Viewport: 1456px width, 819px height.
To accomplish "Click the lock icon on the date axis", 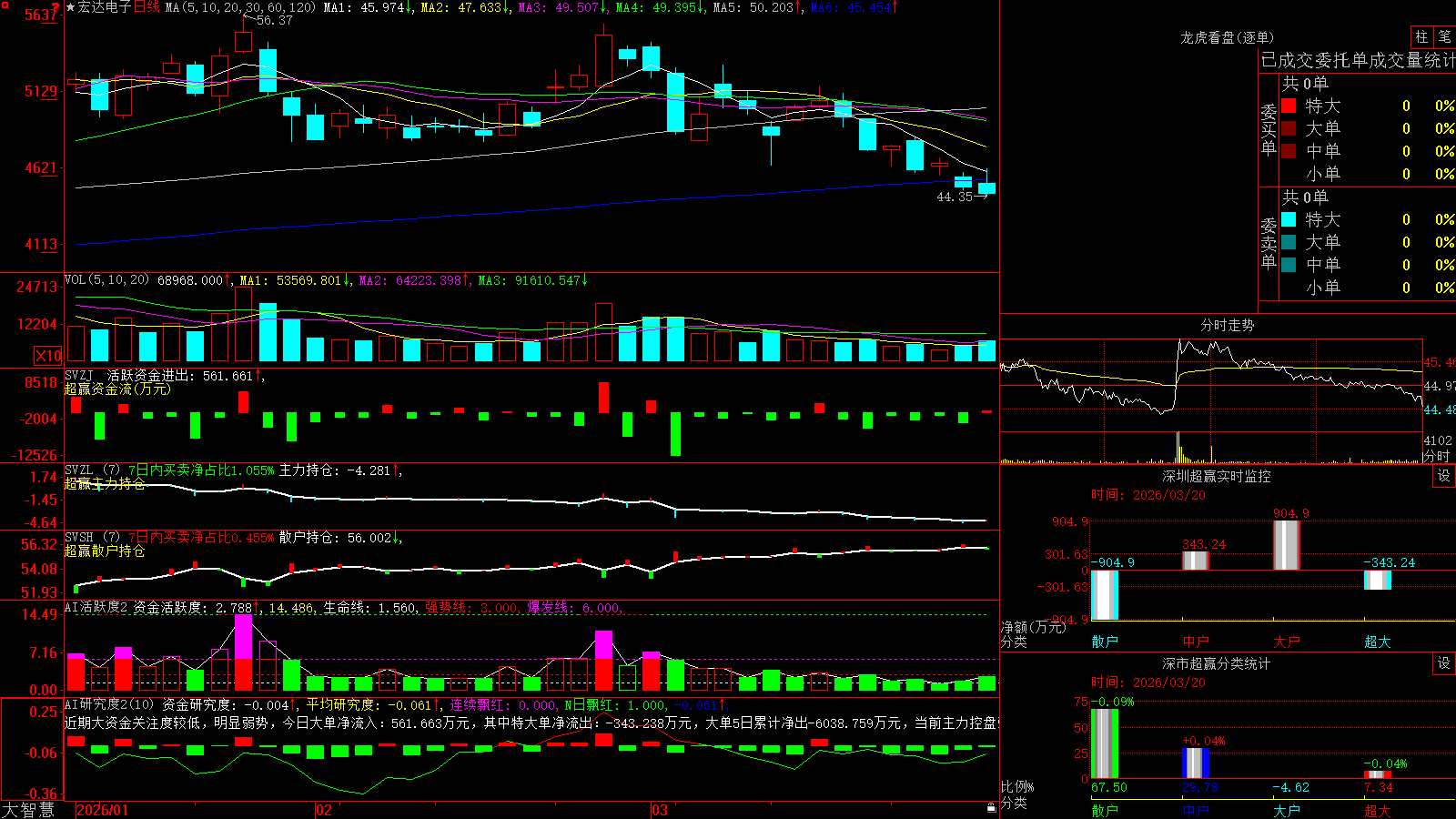I will point(991,808).
